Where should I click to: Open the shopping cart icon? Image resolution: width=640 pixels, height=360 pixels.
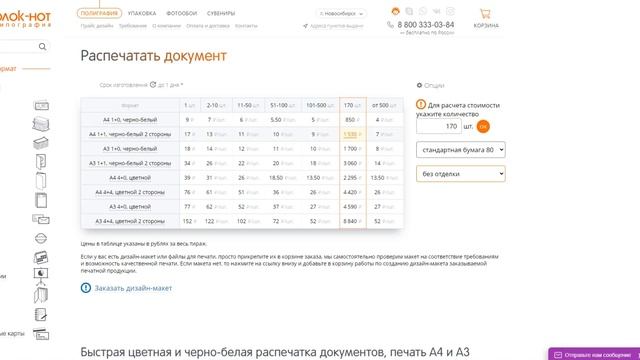485,13
